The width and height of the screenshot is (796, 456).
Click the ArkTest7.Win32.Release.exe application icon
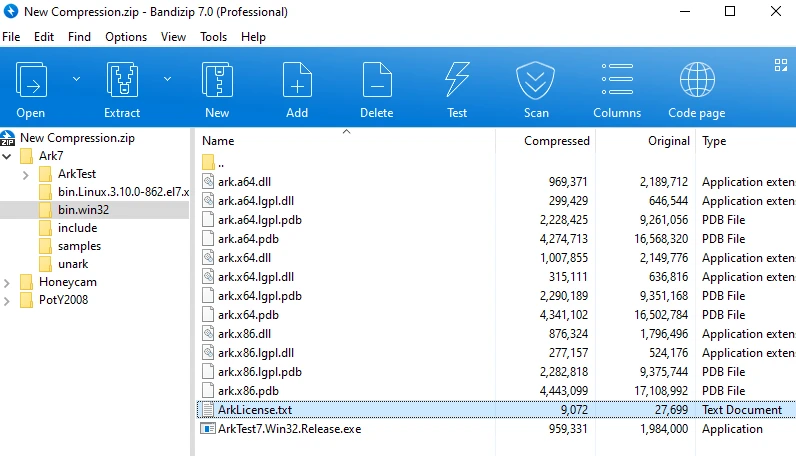pos(208,429)
